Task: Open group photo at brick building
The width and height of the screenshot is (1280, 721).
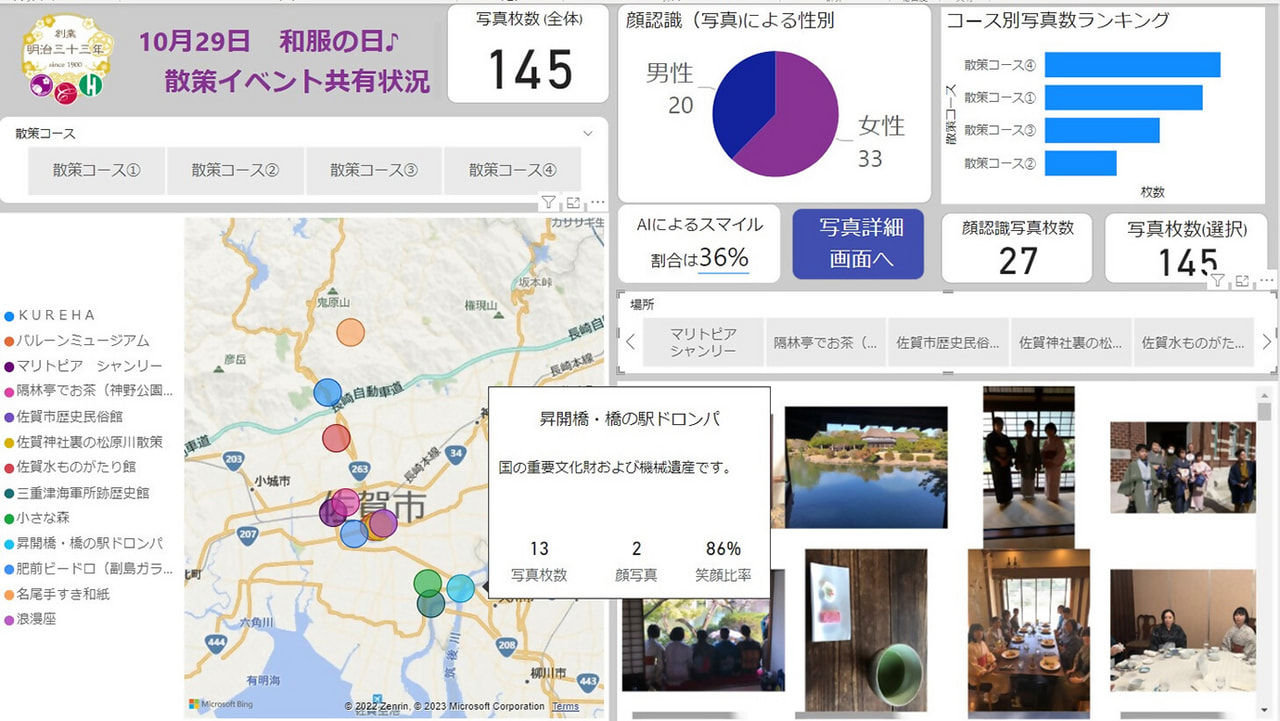Action: [1183, 467]
